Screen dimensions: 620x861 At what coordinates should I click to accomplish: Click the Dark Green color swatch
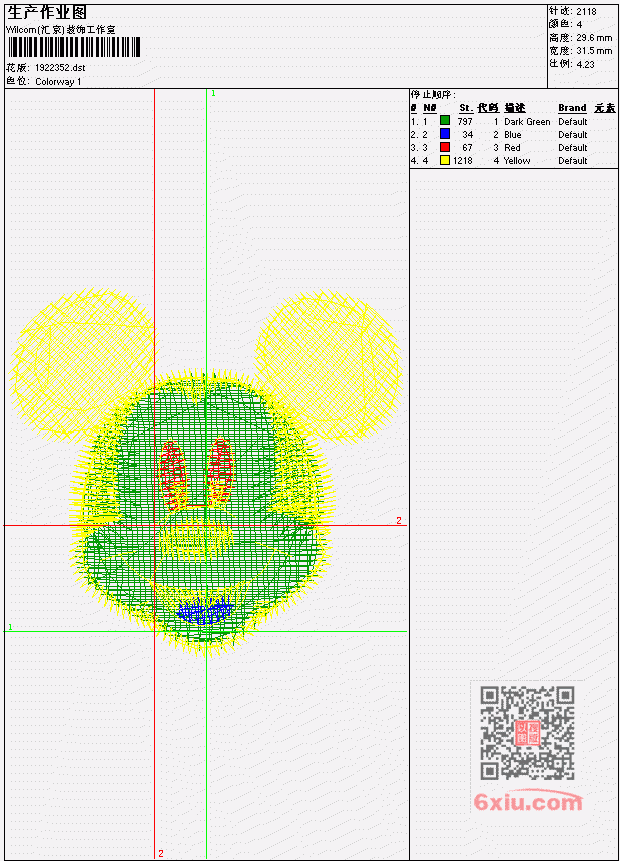coord(445,121)
